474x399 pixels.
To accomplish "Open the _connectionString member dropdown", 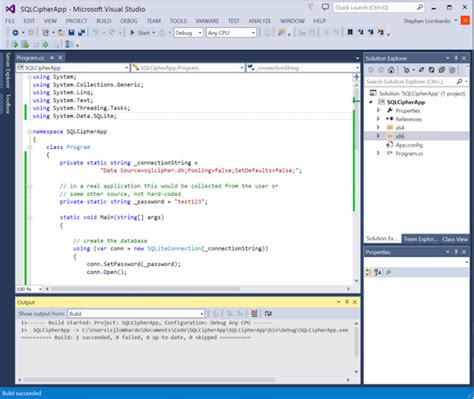I will click(303, 68).
